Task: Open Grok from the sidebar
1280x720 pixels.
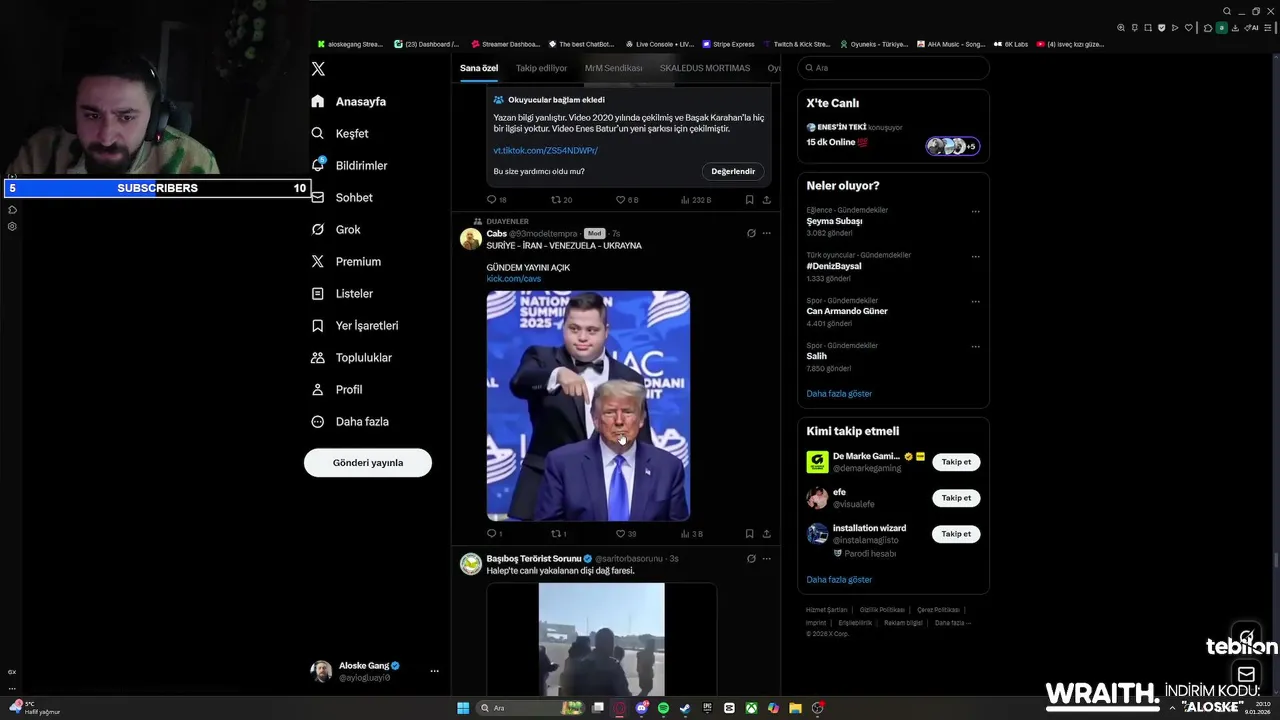Action: [x=336, y=229]
